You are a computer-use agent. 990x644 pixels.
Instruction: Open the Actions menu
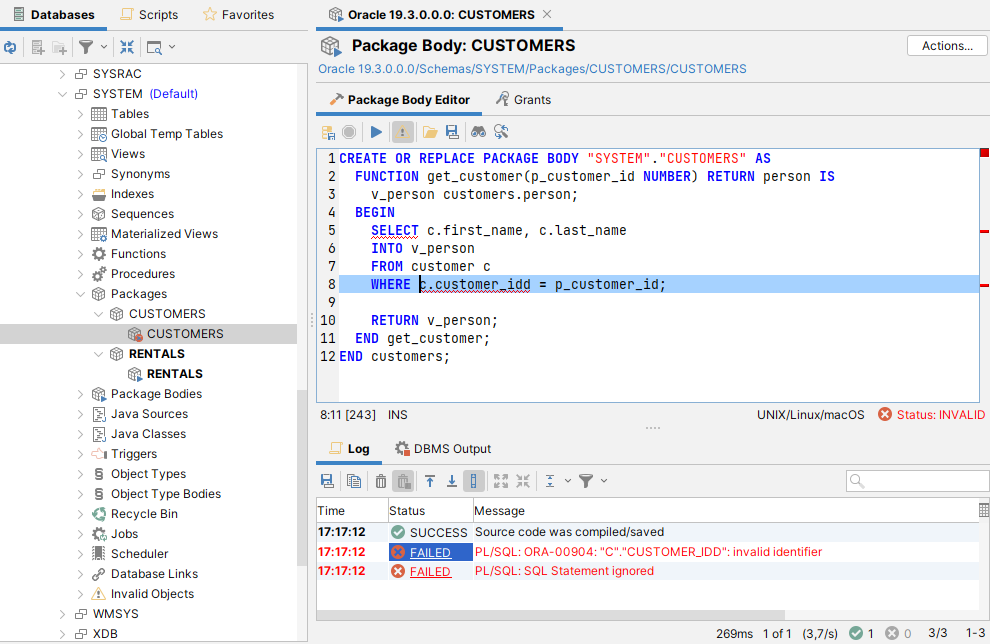945,45
